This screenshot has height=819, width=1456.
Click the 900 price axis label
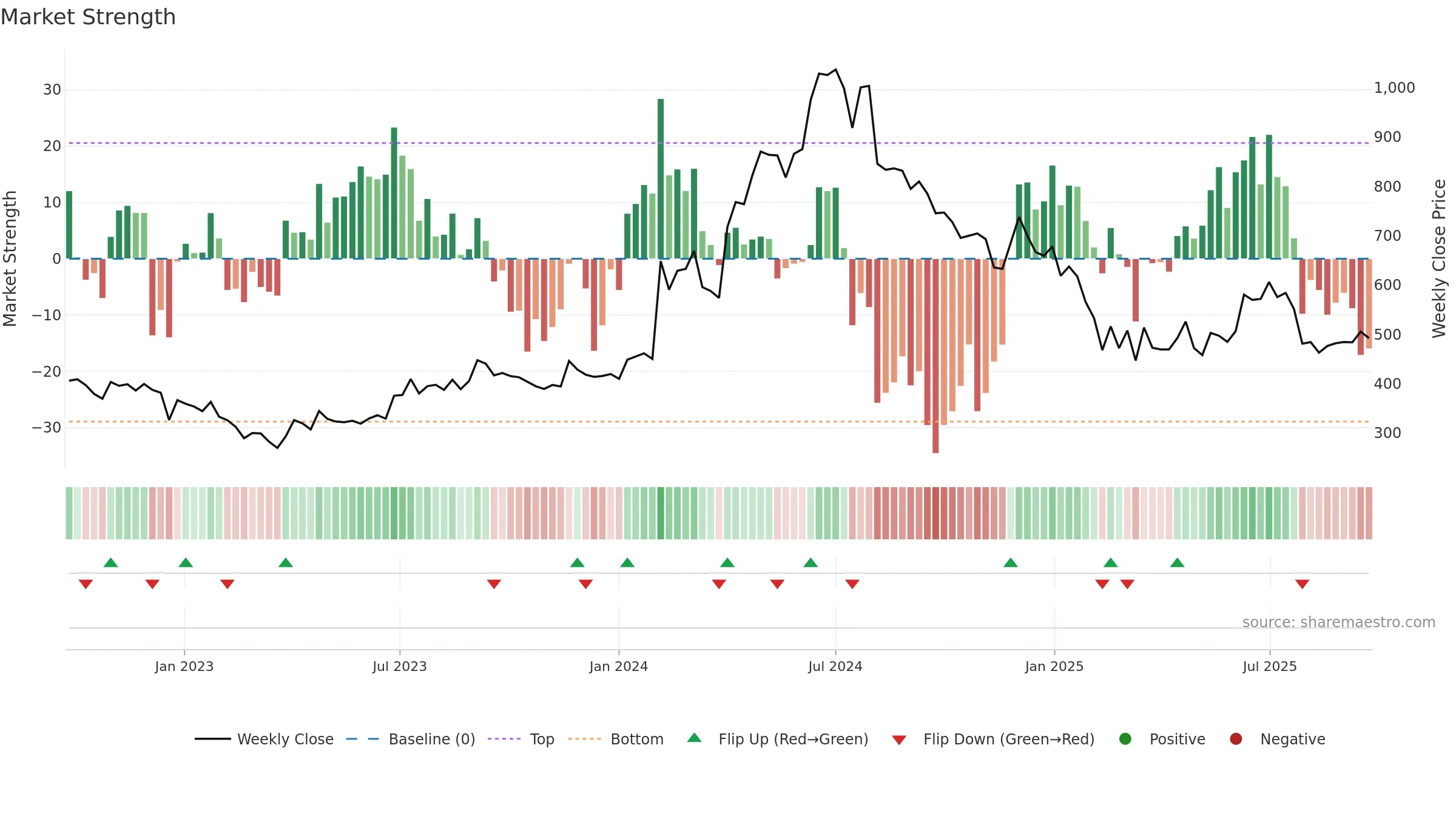pos(1387,137)
